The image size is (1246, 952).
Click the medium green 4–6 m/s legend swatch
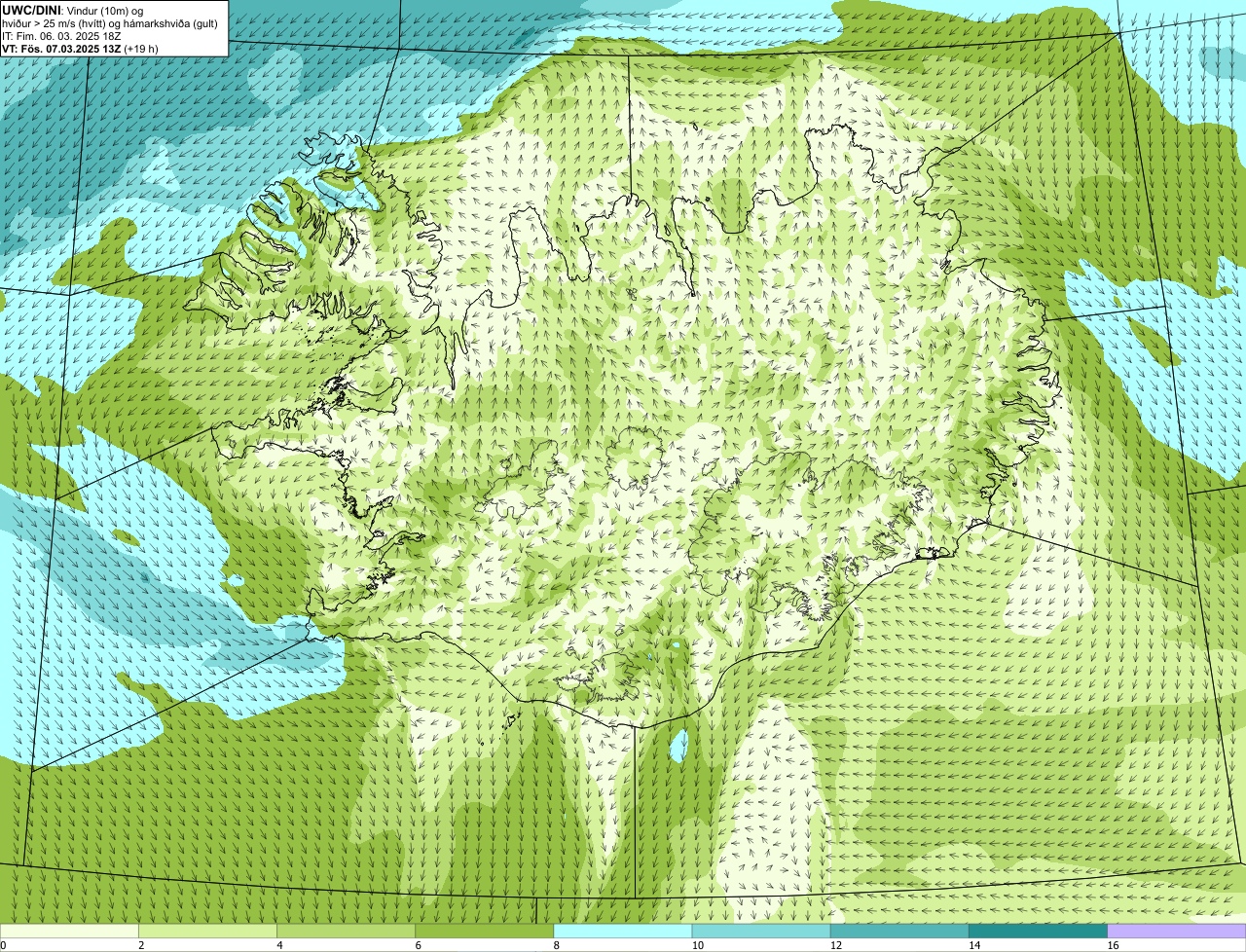coord(346,932)
